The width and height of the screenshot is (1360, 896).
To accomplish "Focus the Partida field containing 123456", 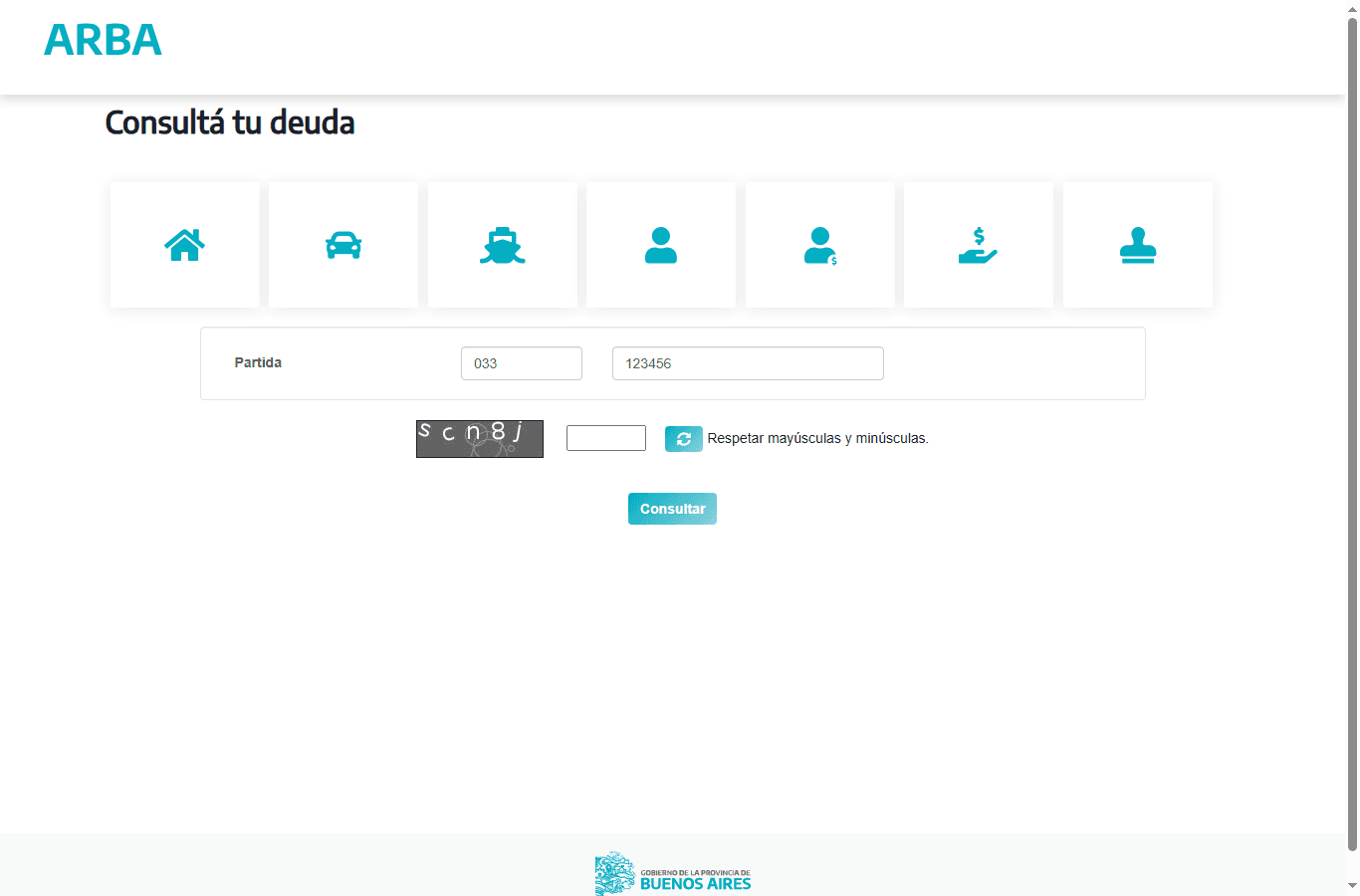I will click(748, 363).
